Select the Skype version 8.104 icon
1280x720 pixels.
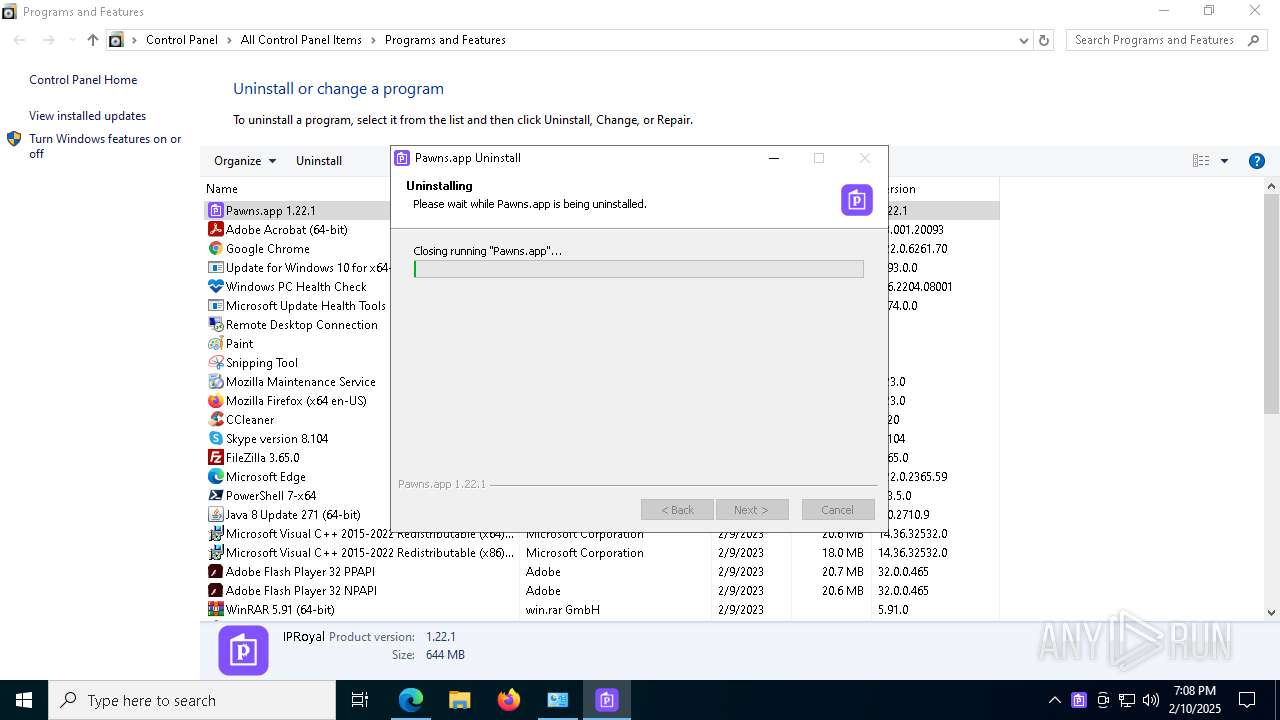click(x=215, y=439)
